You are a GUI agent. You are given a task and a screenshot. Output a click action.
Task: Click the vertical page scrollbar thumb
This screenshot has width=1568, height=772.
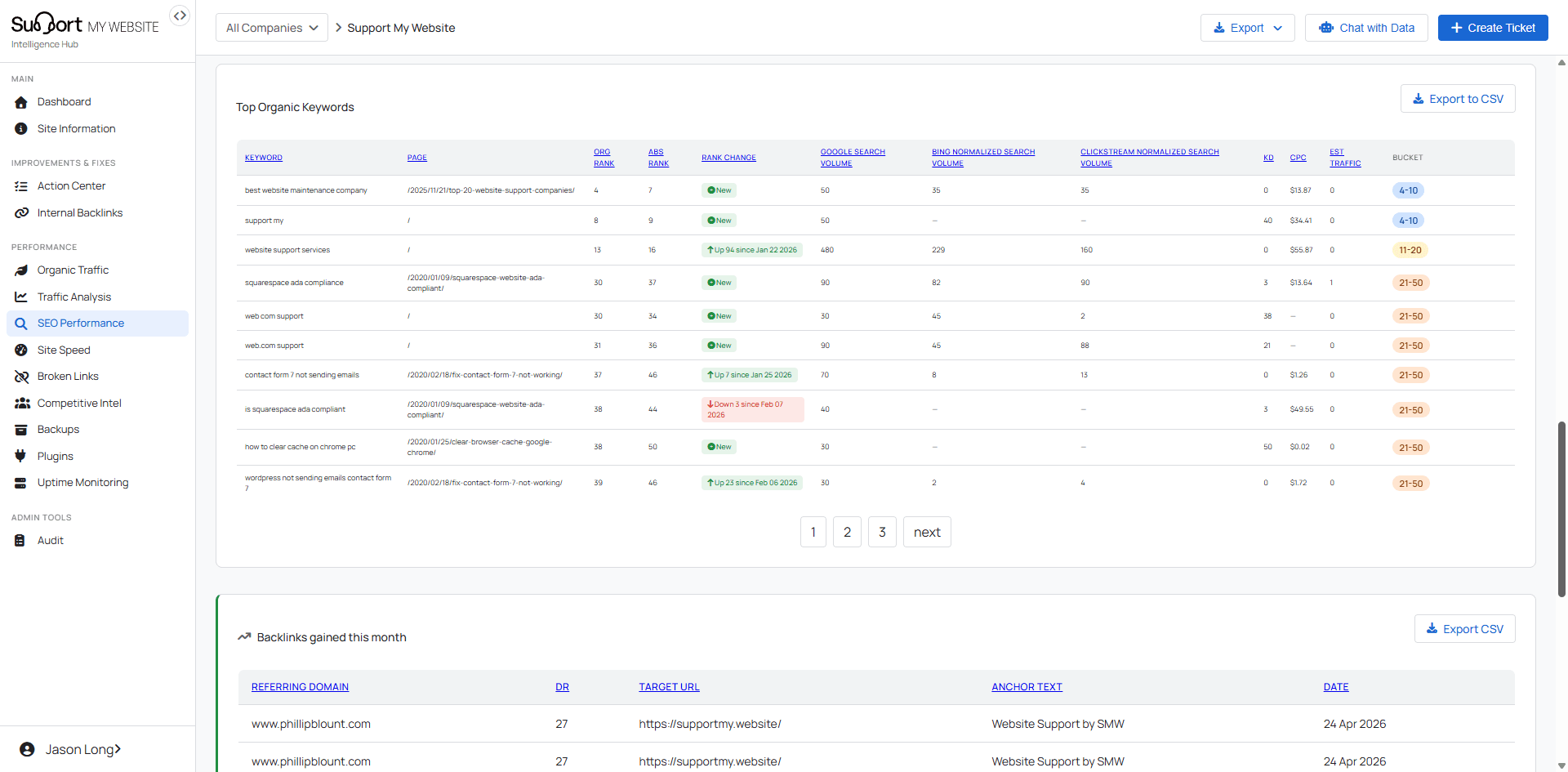click(x=1561, y=509)
